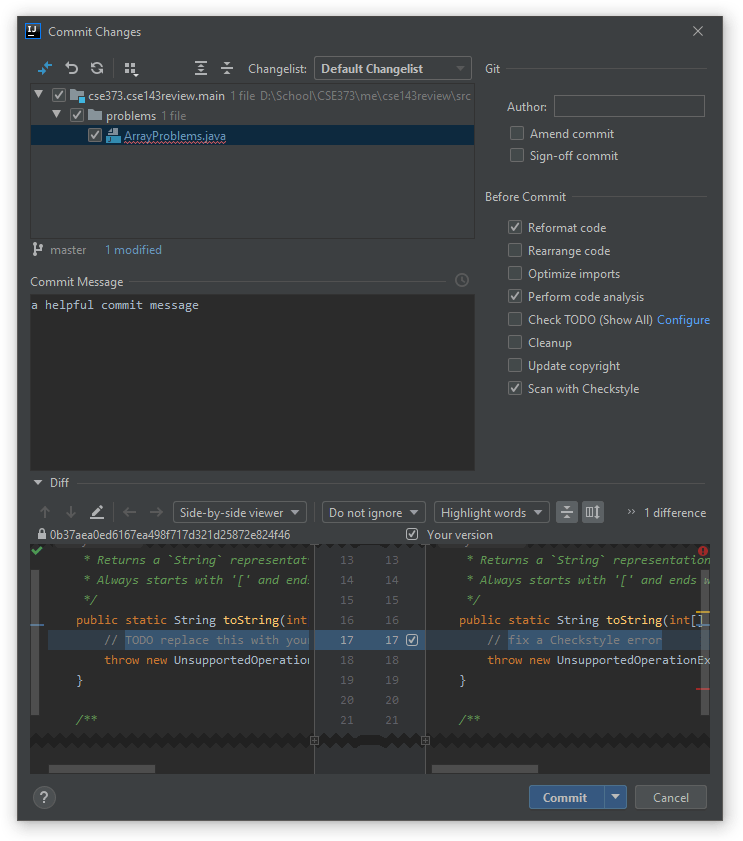Click the Show Diff icon in the changes toolbar
Screen dimensions: 743x841
(x=45, y=68)
